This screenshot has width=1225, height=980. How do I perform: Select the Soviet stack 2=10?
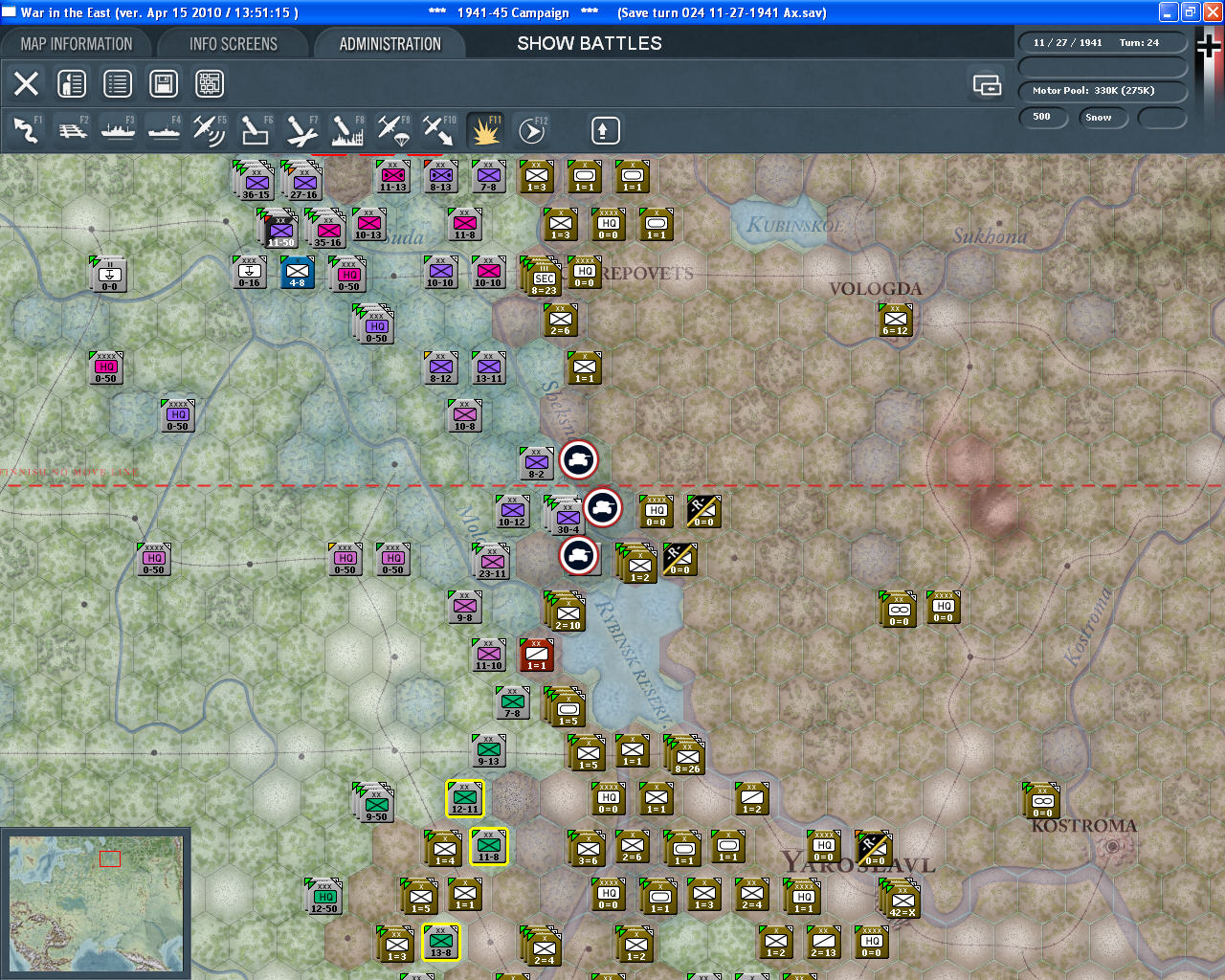point(567,612)
